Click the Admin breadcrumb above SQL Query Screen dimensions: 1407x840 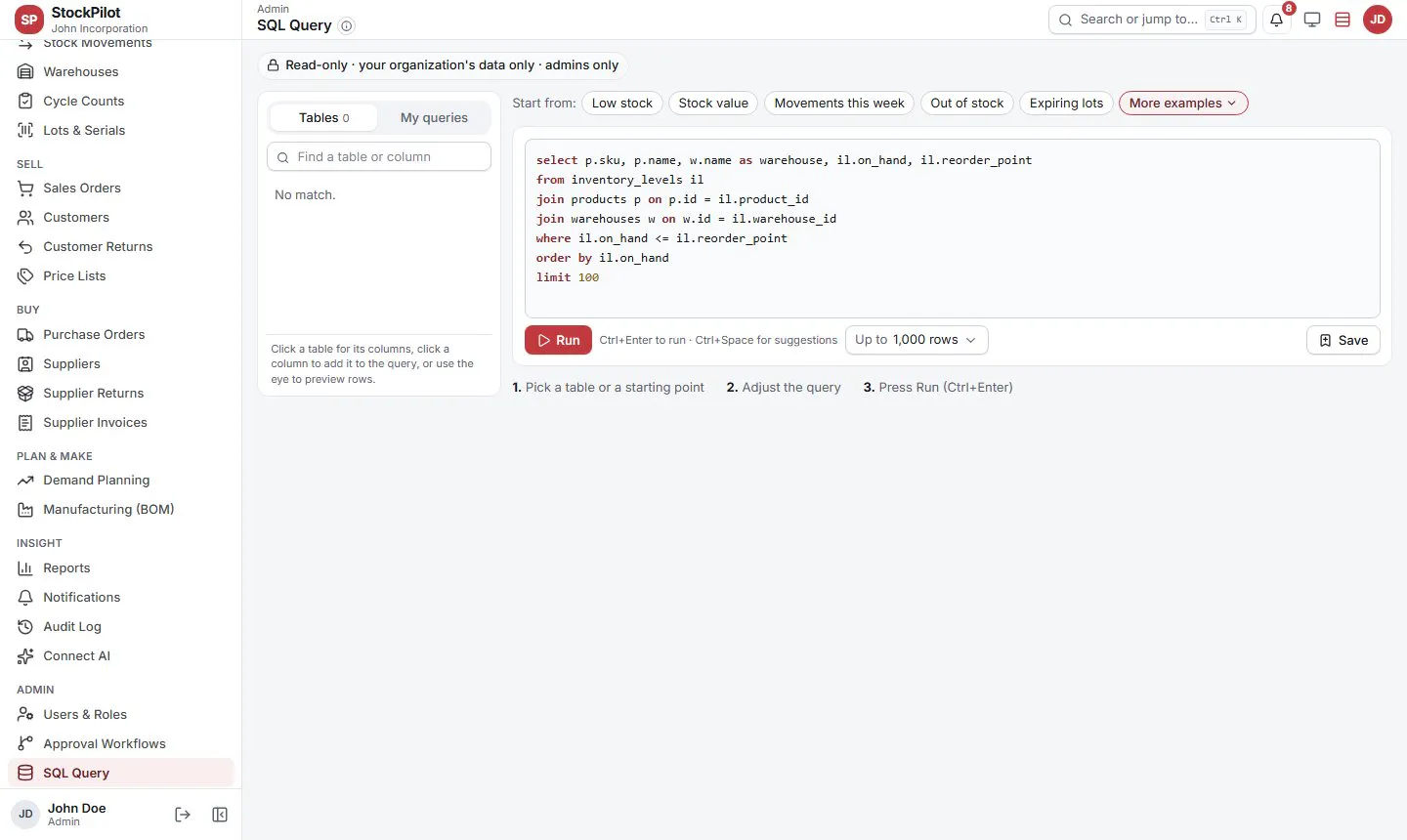click(x=273, y=9)
